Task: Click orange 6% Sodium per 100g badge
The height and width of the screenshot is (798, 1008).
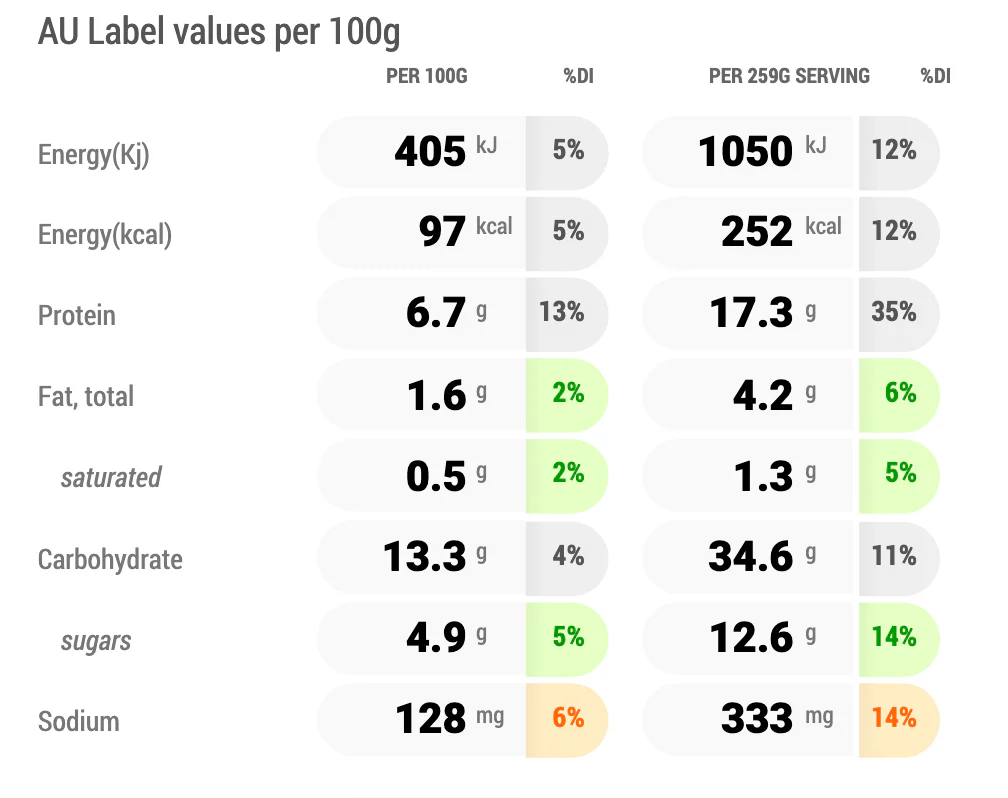Action: click(566, 720)
